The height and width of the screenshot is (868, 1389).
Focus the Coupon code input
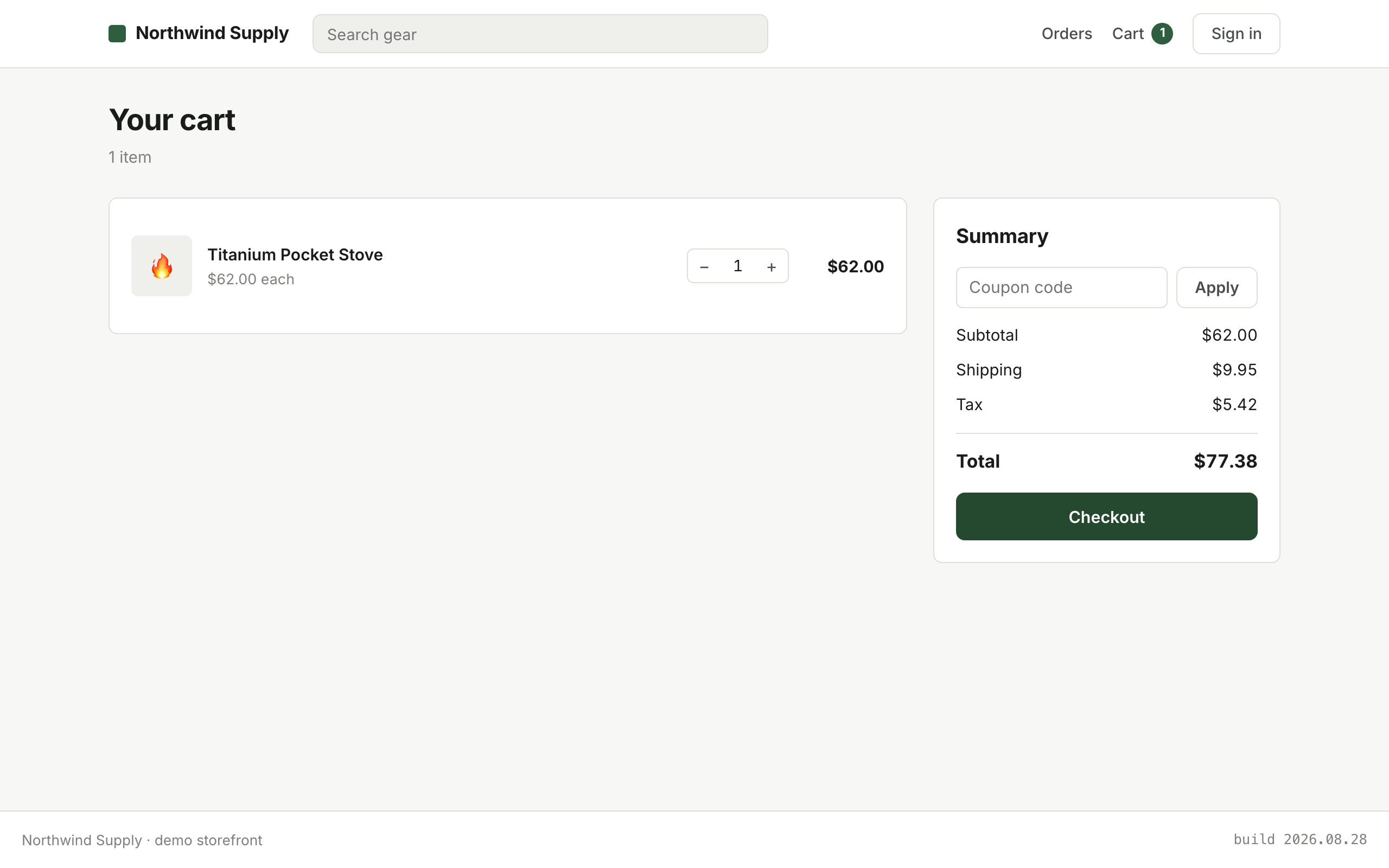point(1061,288)
